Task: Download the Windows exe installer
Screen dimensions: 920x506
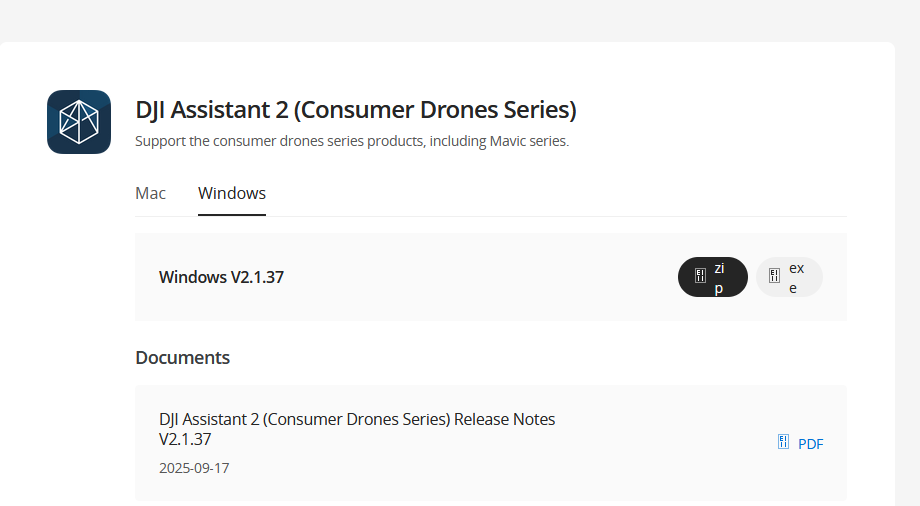Action: 789,277
